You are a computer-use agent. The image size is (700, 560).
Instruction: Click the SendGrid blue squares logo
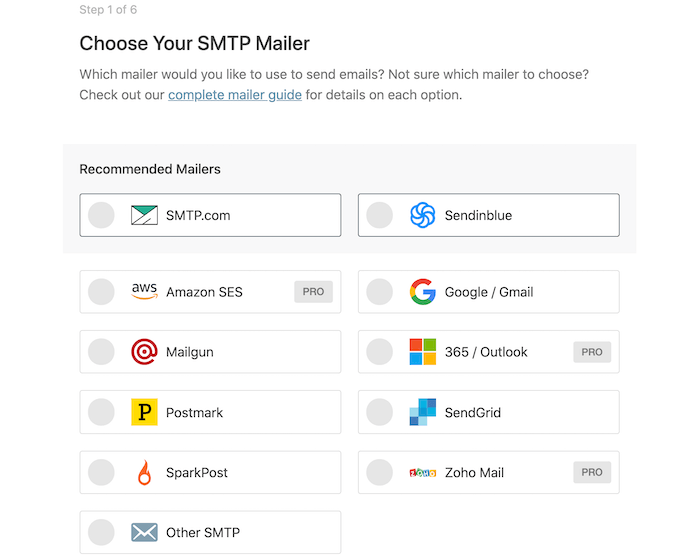click(422, 412)
